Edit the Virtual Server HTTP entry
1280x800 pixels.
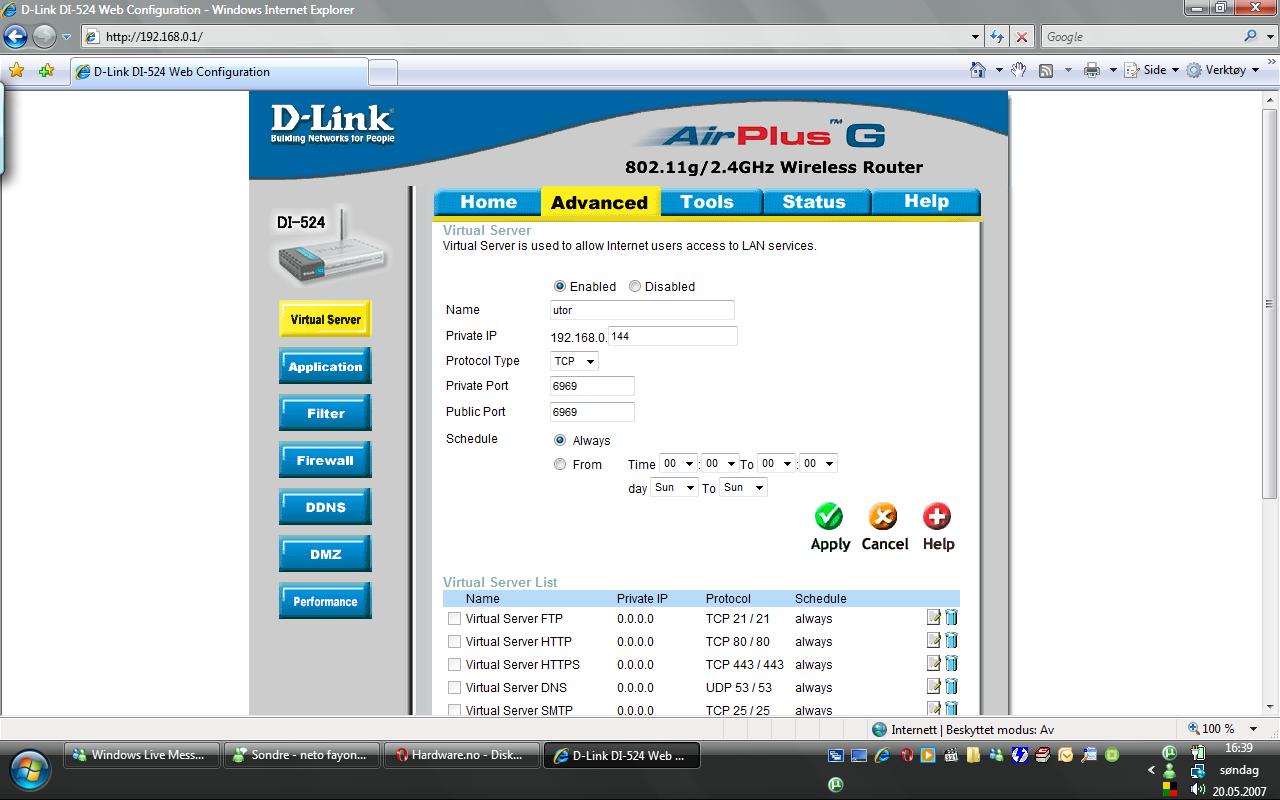(x=934, y=641)
